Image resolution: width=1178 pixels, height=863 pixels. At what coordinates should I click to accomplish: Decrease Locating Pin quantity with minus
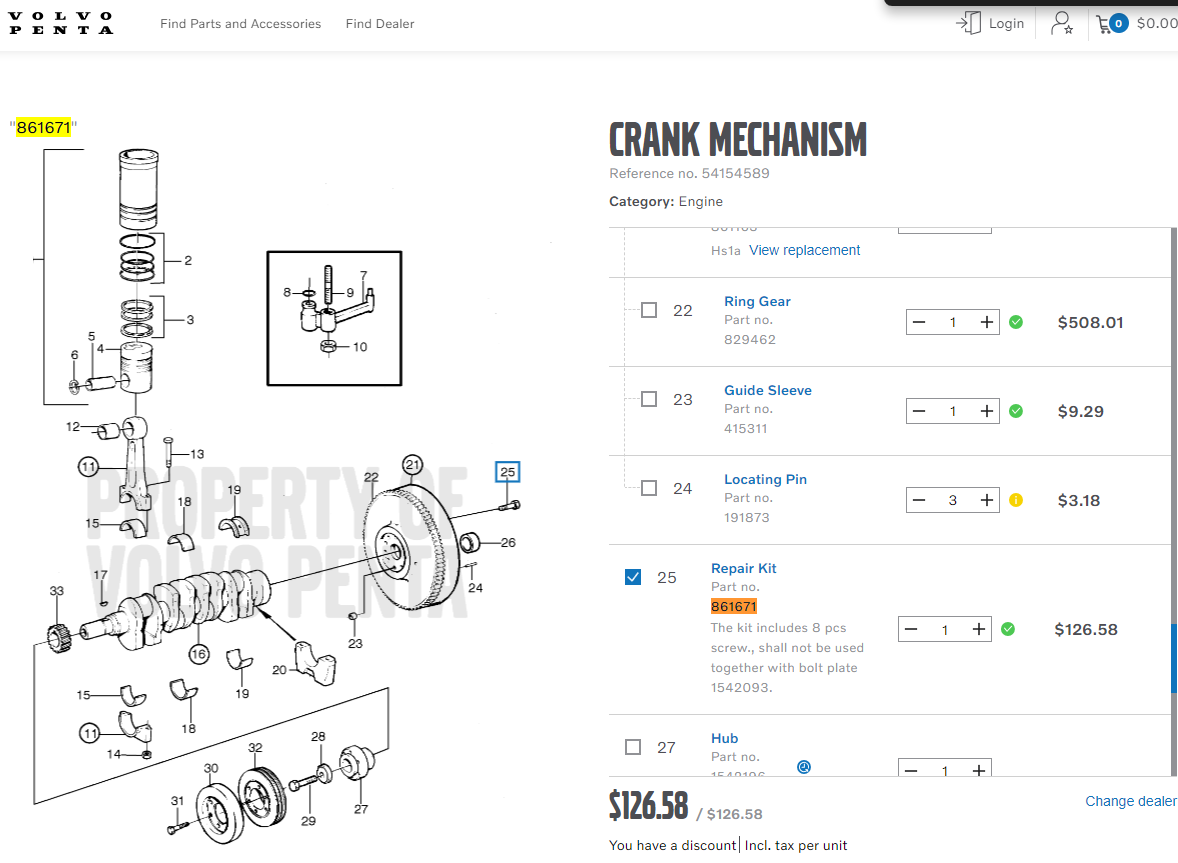[919, 500]
